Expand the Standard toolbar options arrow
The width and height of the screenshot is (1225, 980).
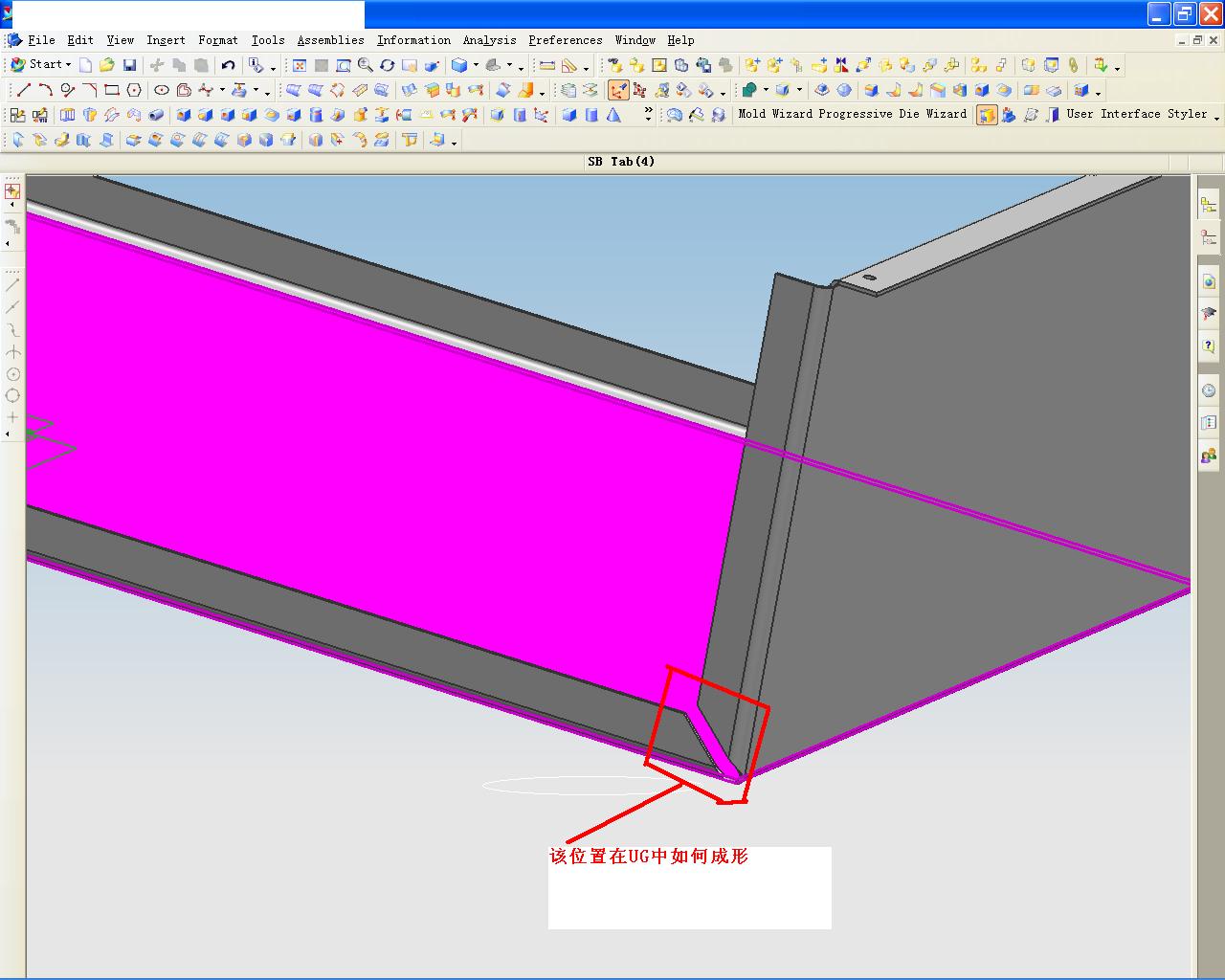tap(273, 68)
